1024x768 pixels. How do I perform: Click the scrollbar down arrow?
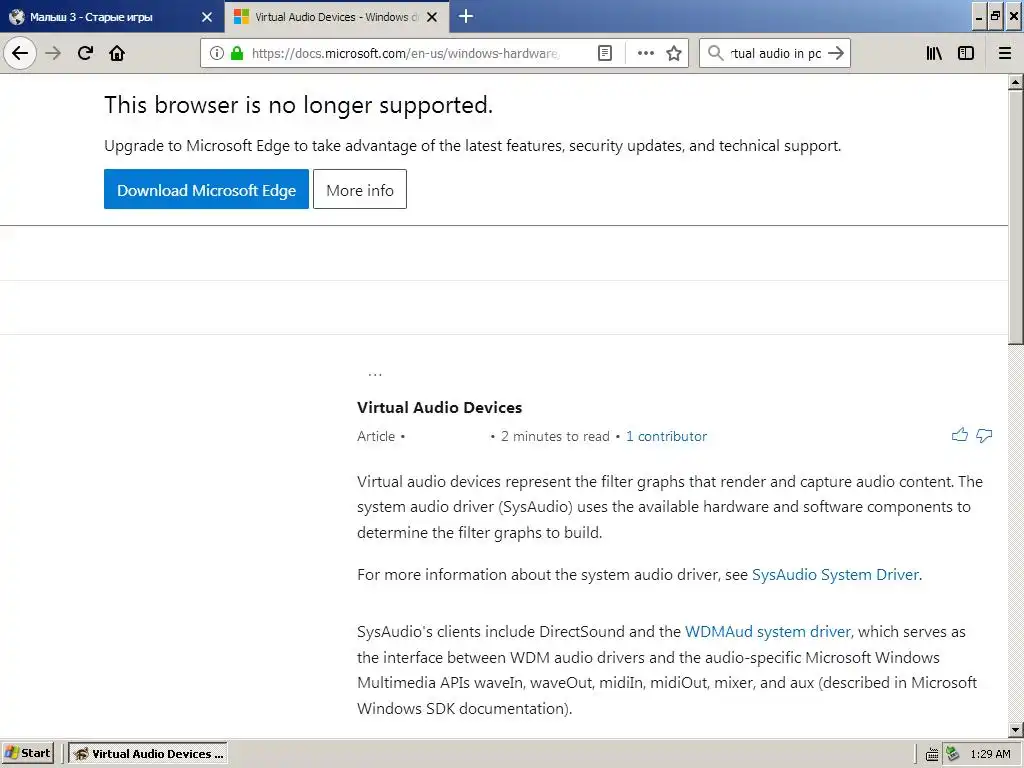(x=1015, y=729)
